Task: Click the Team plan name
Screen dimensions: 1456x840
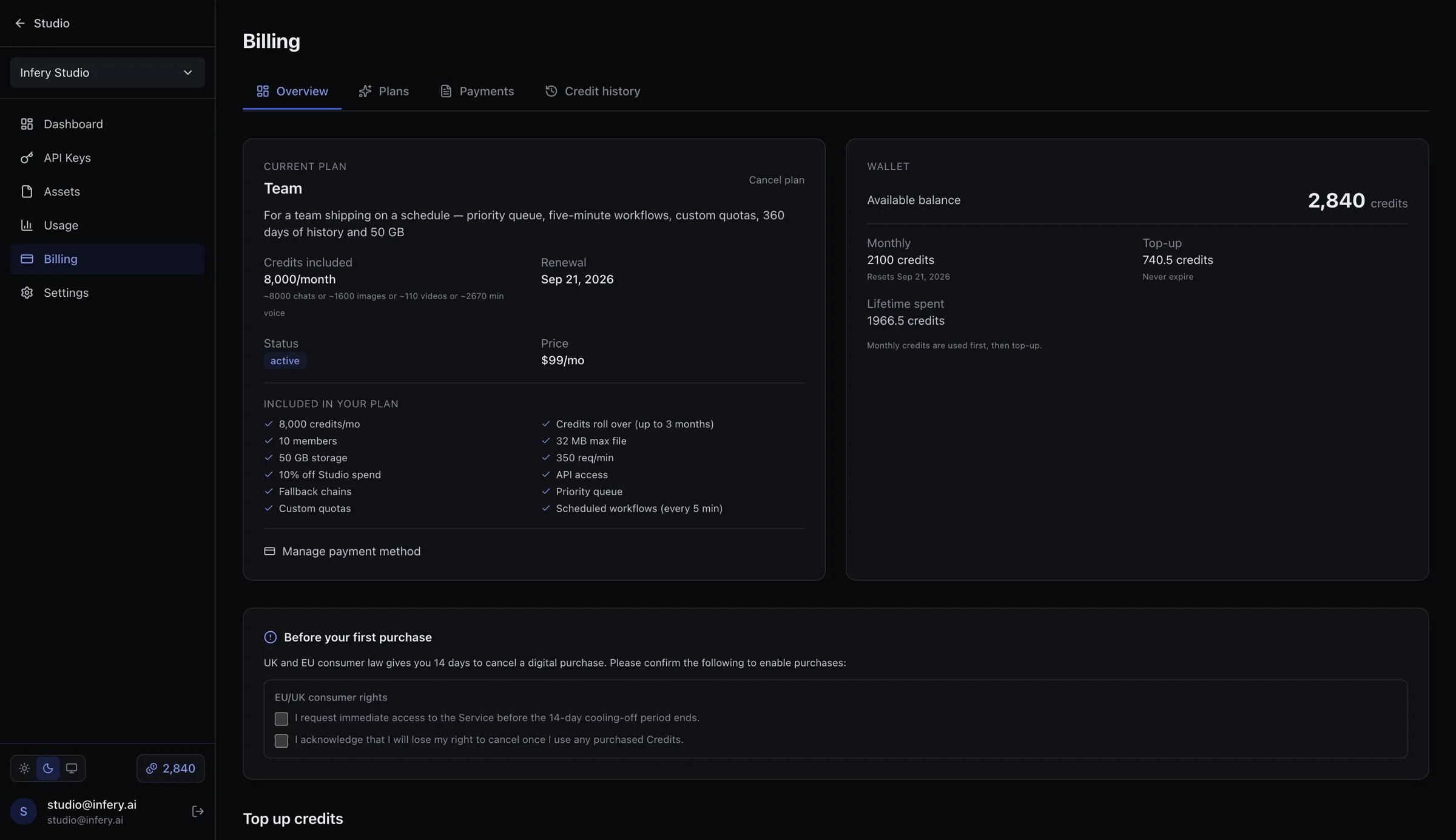Action: pos(283,189)
